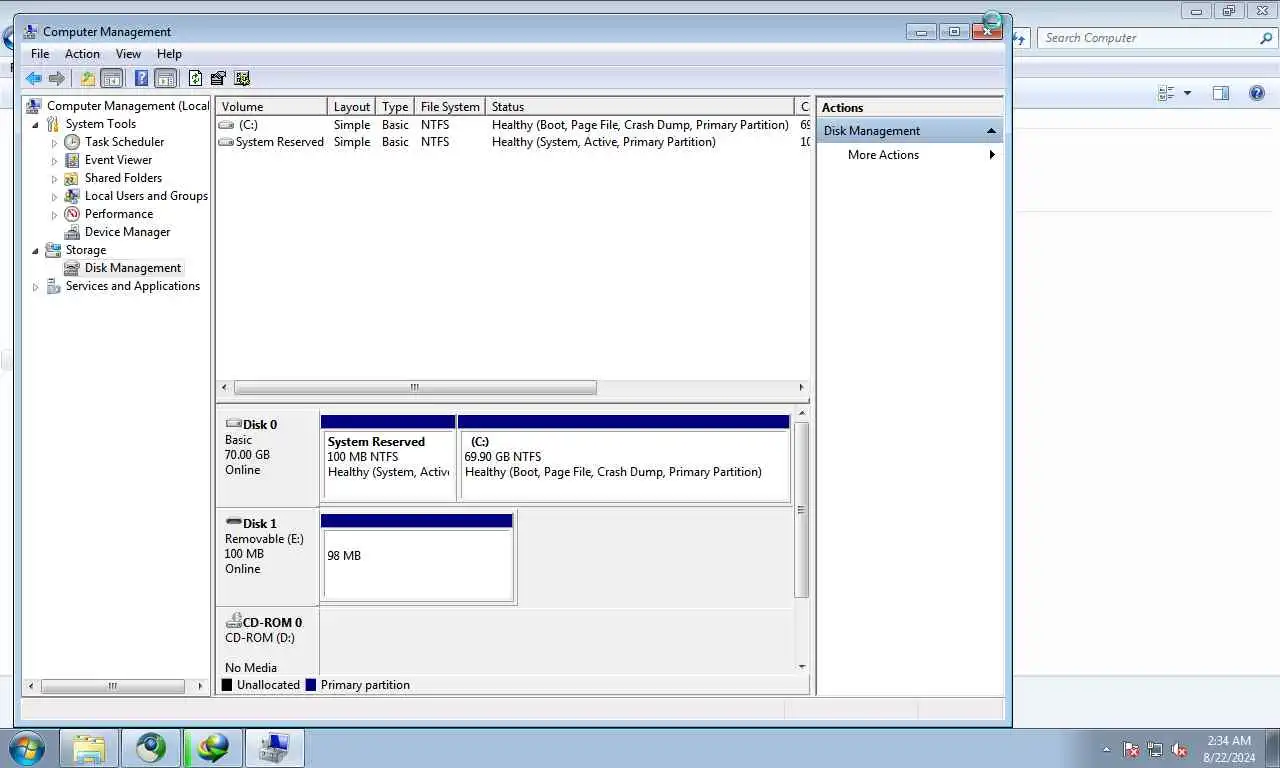Click the (C:) volume drive icon in list

point(226,125)
